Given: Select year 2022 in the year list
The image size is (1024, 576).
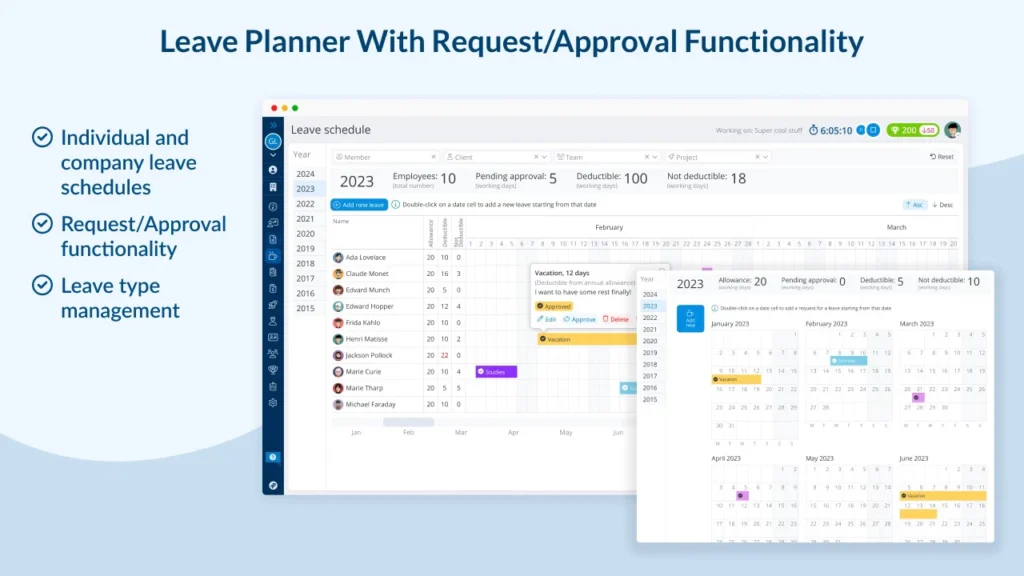Looking at the screenshot, I should [305, 204].
